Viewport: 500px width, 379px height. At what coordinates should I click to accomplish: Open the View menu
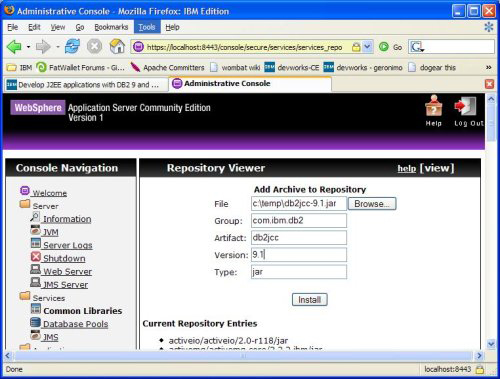(58, 27)
